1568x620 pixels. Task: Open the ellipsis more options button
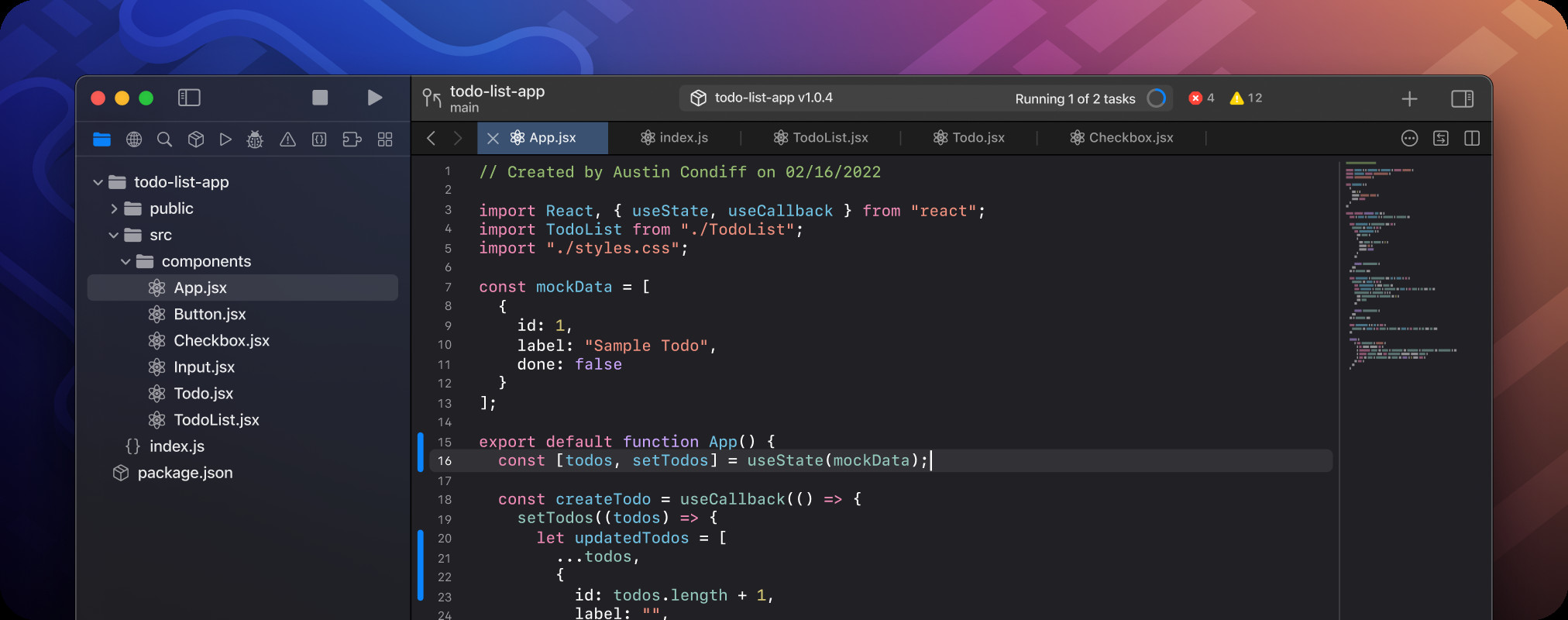[x=1409, y=138]
